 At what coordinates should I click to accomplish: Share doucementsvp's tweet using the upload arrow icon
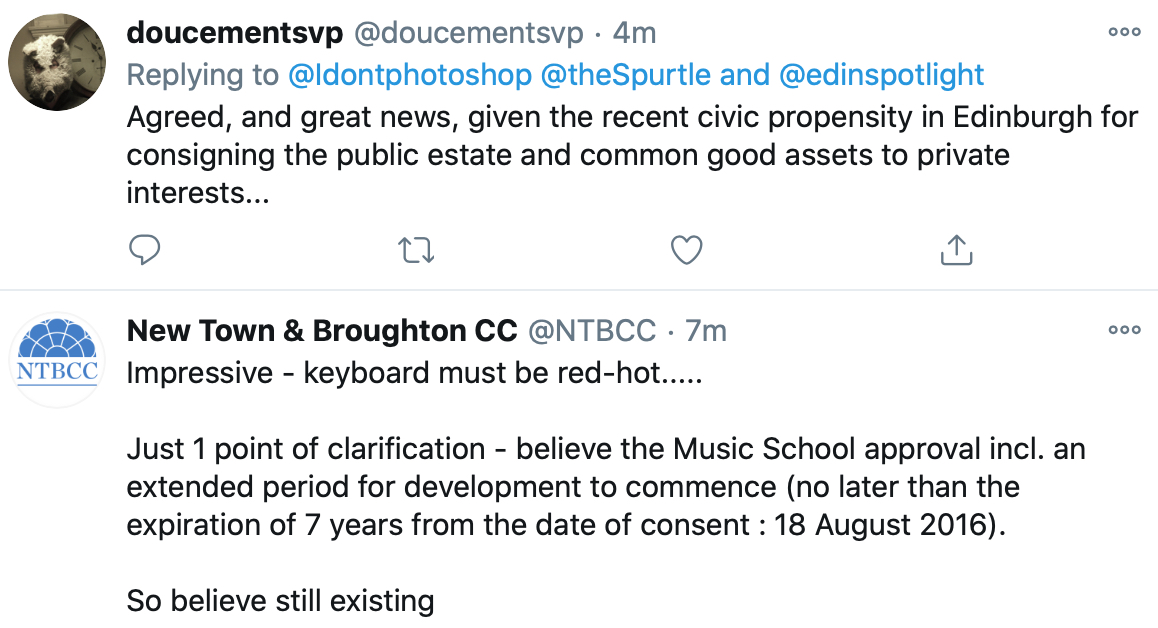coord(956,250)
